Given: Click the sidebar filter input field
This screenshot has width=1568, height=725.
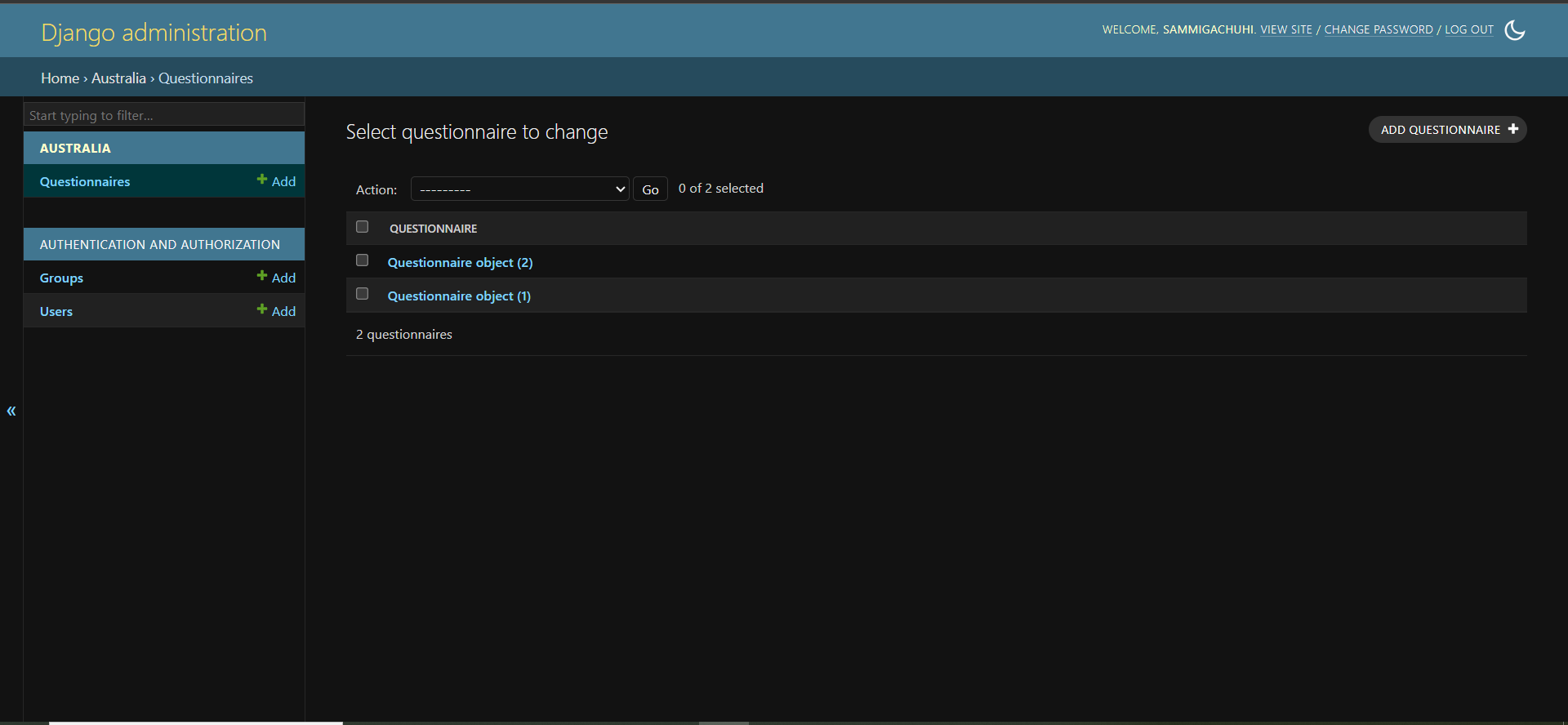Looking at the screenshot, I should click(164, 115).
